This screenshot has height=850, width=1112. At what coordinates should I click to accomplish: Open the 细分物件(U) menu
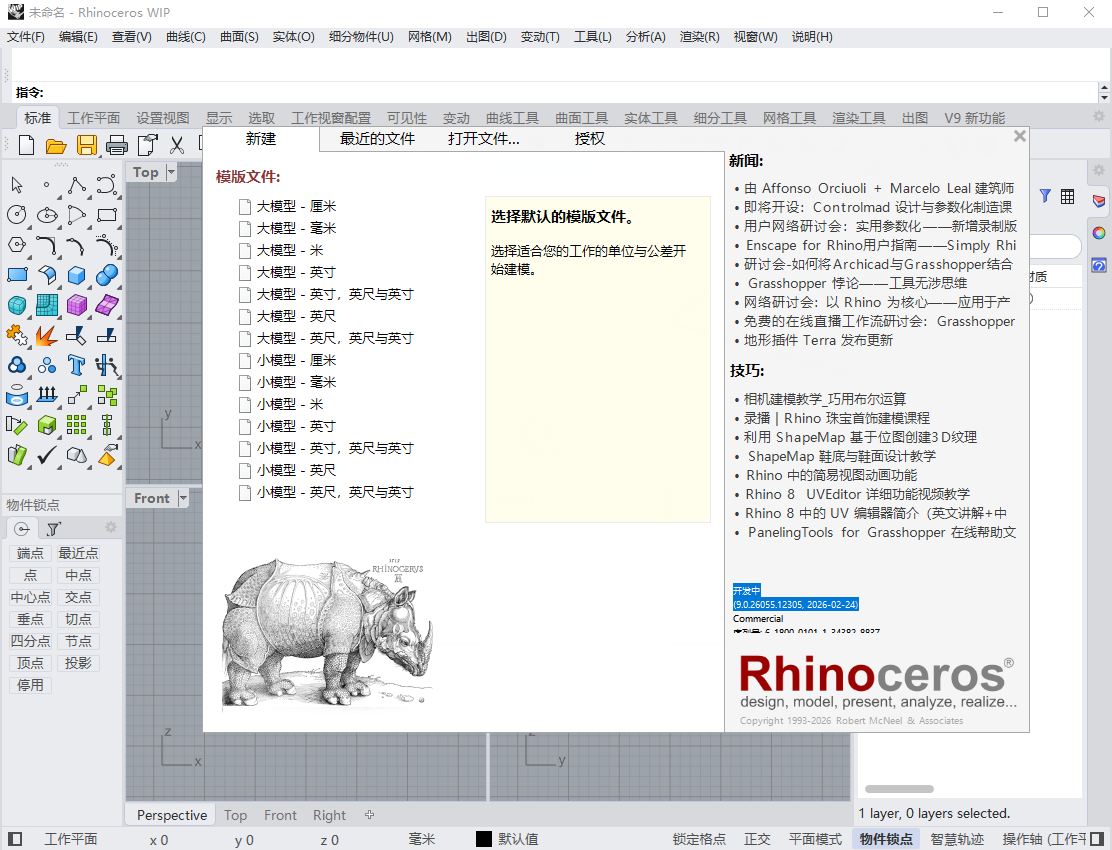[x=361, y=37]
